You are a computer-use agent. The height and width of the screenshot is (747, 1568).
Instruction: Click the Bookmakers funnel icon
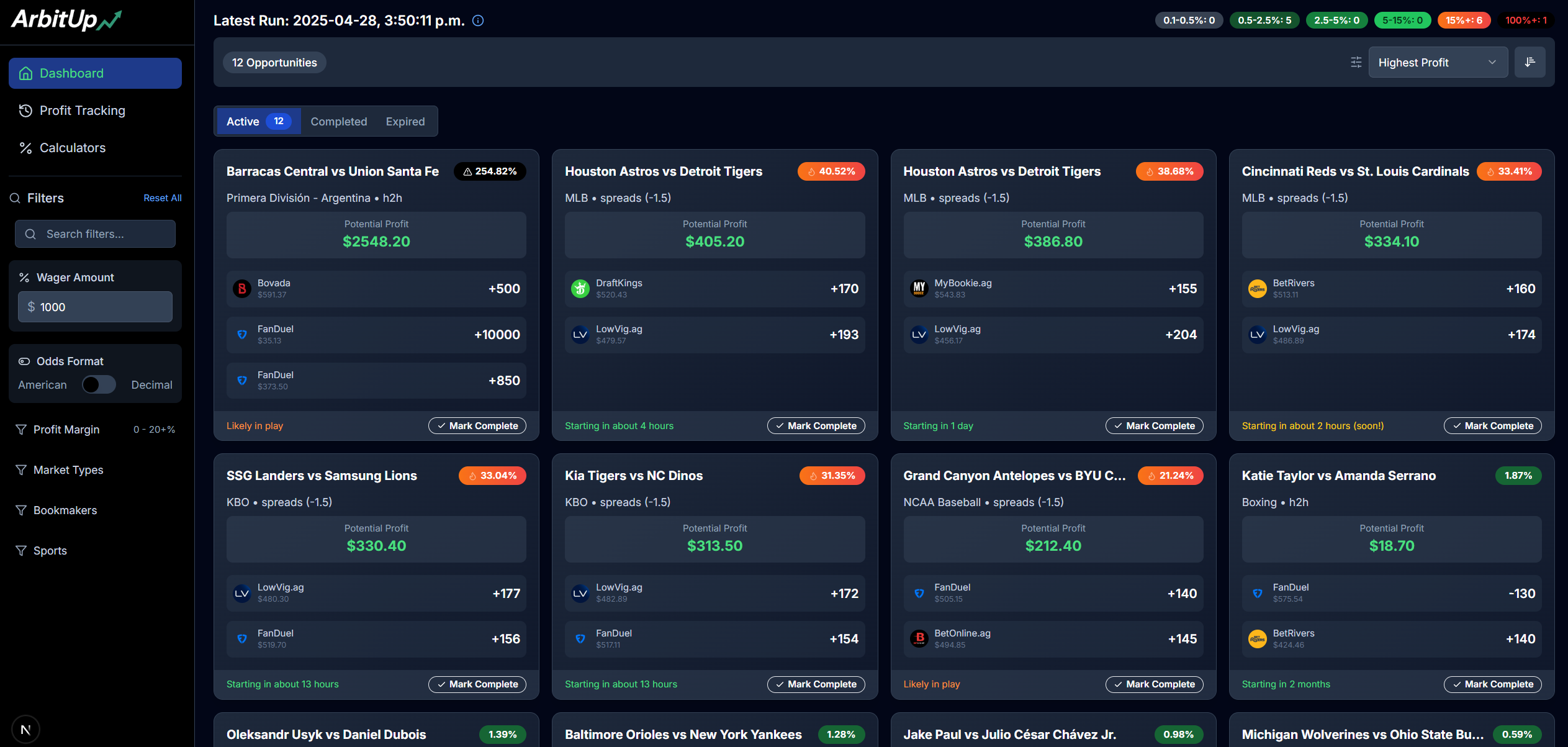pyautogui.click(x=21, y=510)
